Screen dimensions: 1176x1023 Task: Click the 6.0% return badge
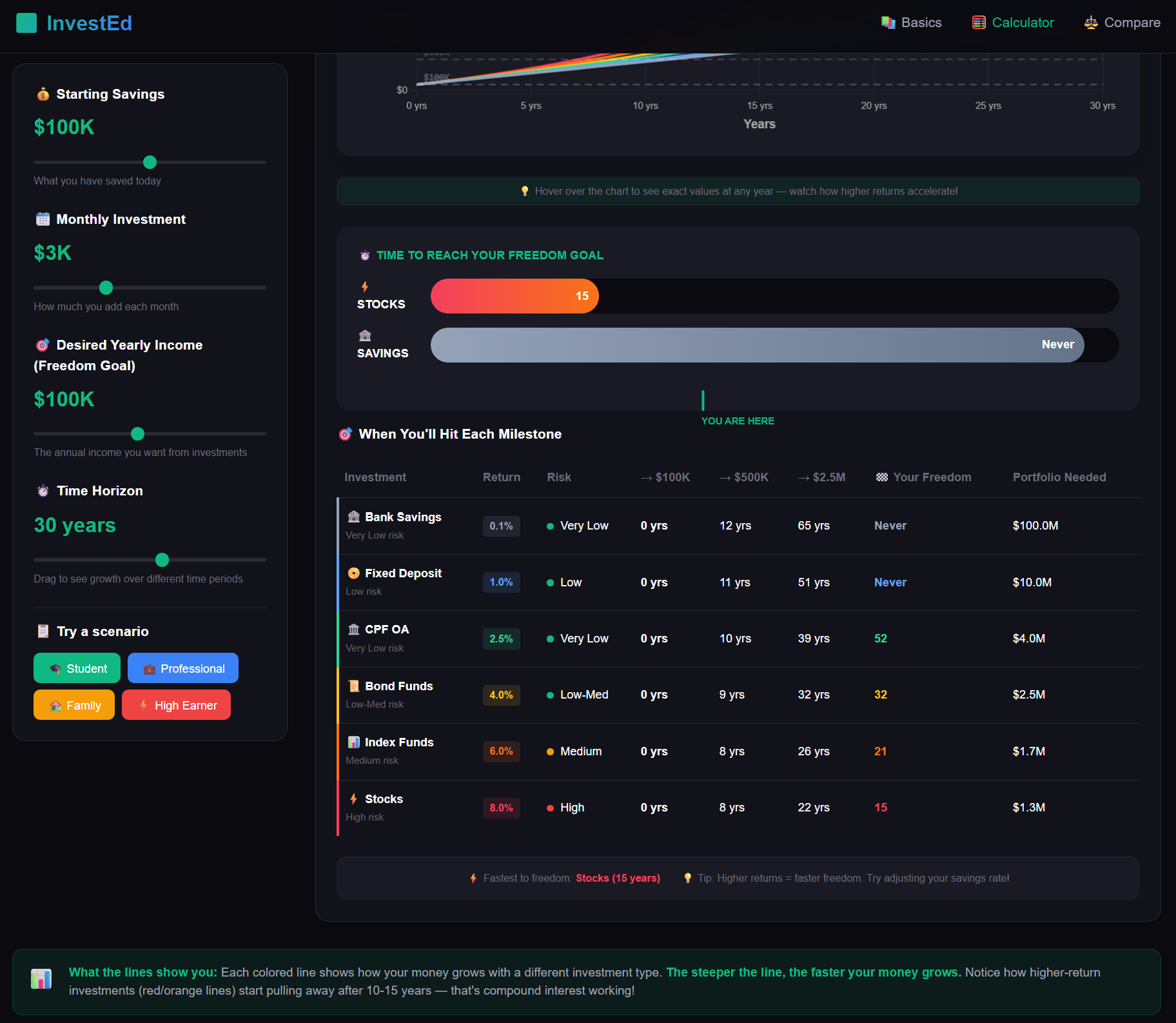click(502, 751)
